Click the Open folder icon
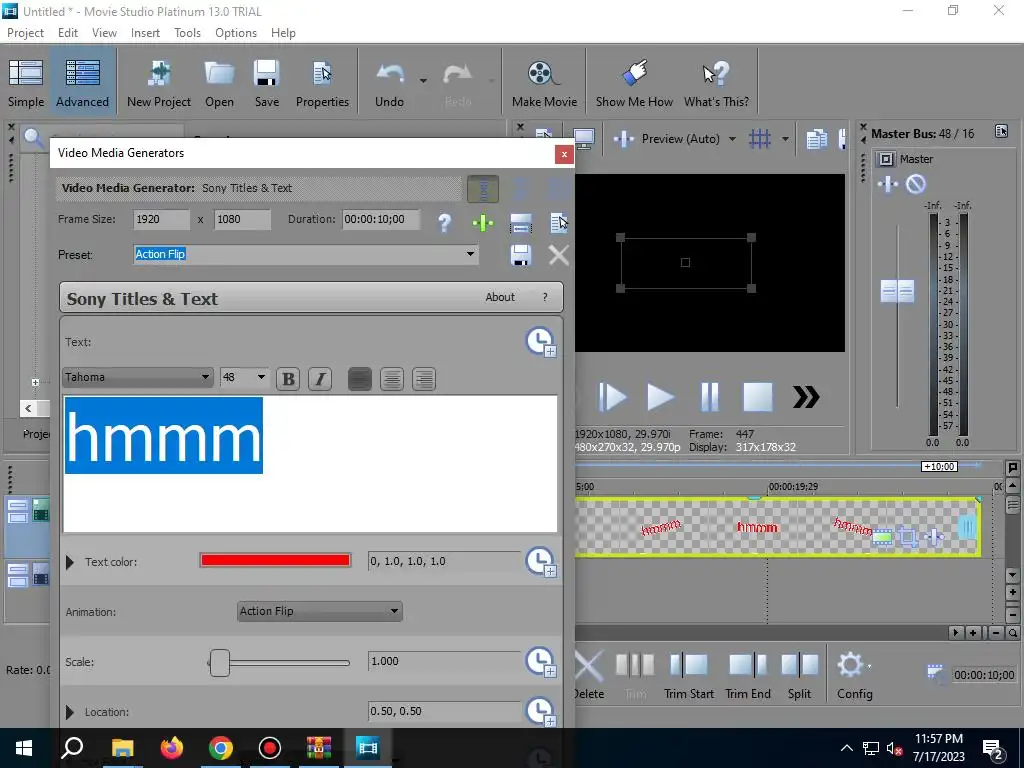The image size is (1024, 768). pyautogui.click(x=219, y=84)
